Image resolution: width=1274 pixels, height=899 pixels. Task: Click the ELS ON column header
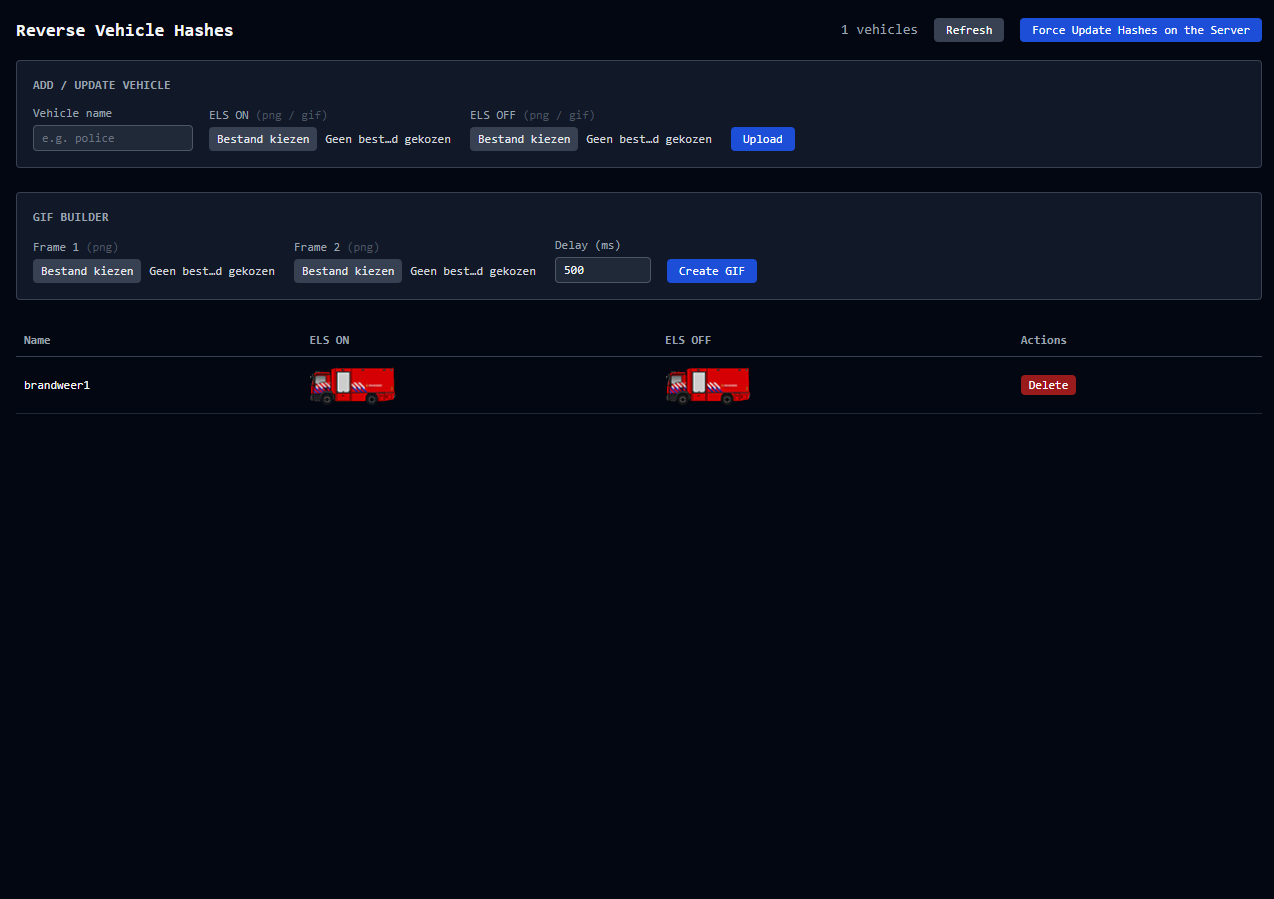[330, 340]
